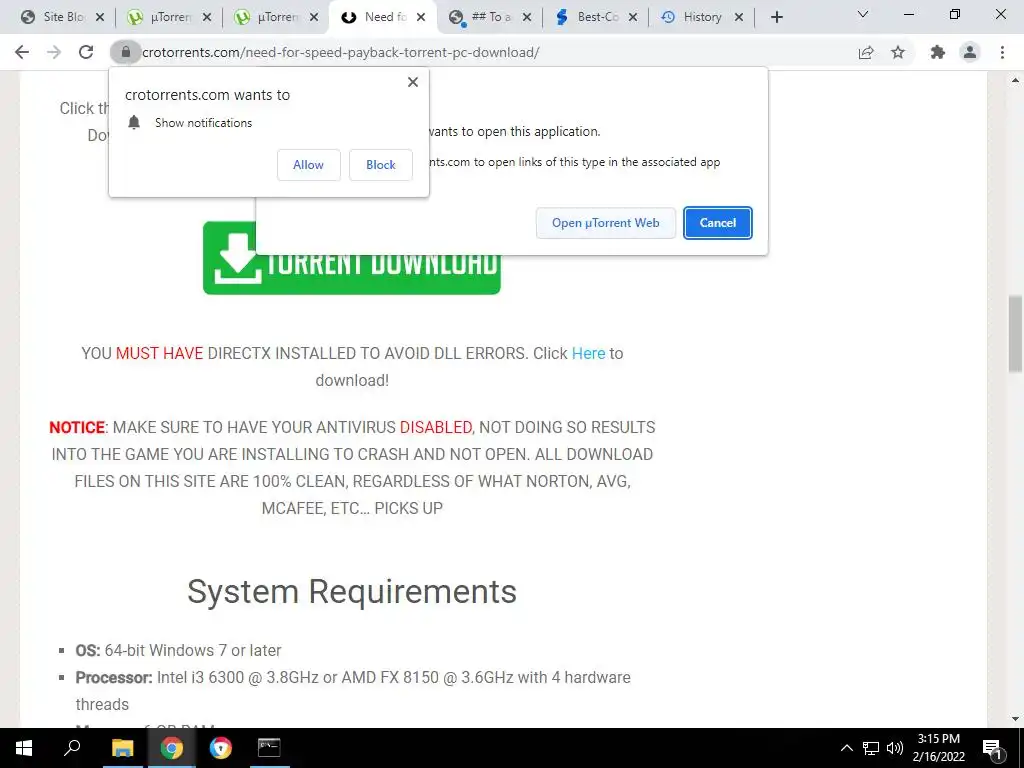Open the notification center icon

[992, 748]
